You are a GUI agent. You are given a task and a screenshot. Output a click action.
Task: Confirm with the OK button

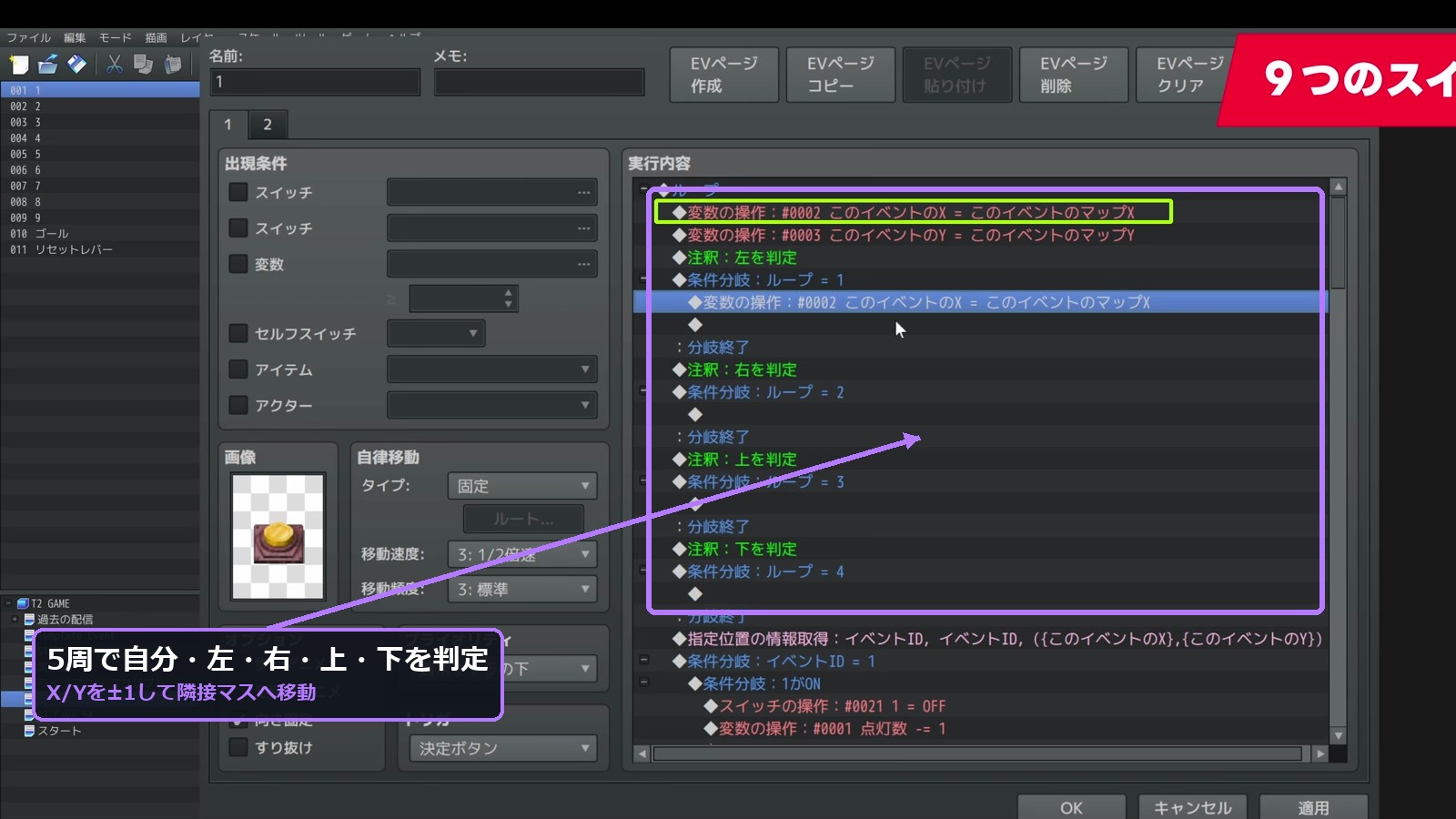[x=1072, y=808]
